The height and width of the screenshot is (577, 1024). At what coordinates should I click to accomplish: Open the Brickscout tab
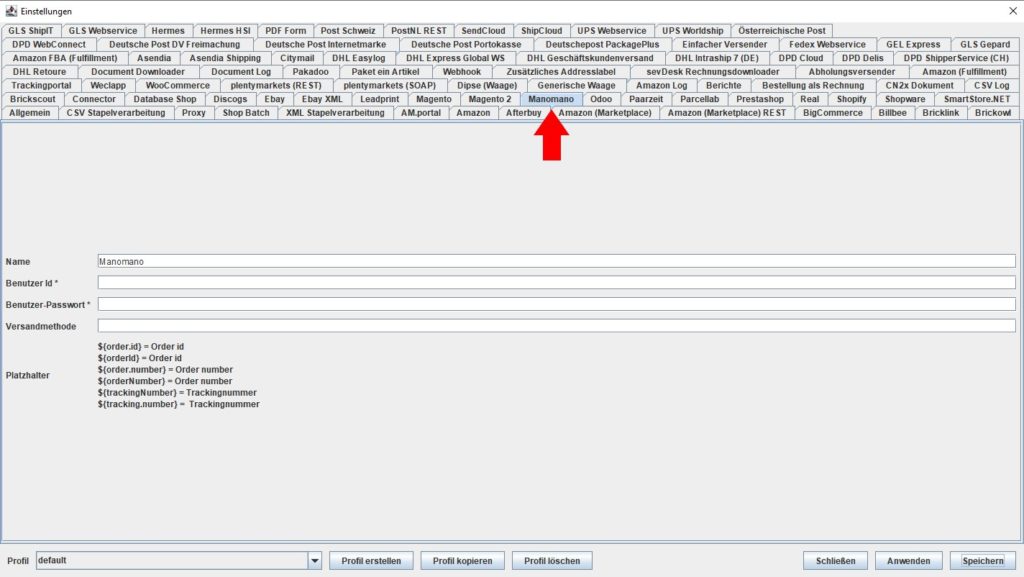33,99
